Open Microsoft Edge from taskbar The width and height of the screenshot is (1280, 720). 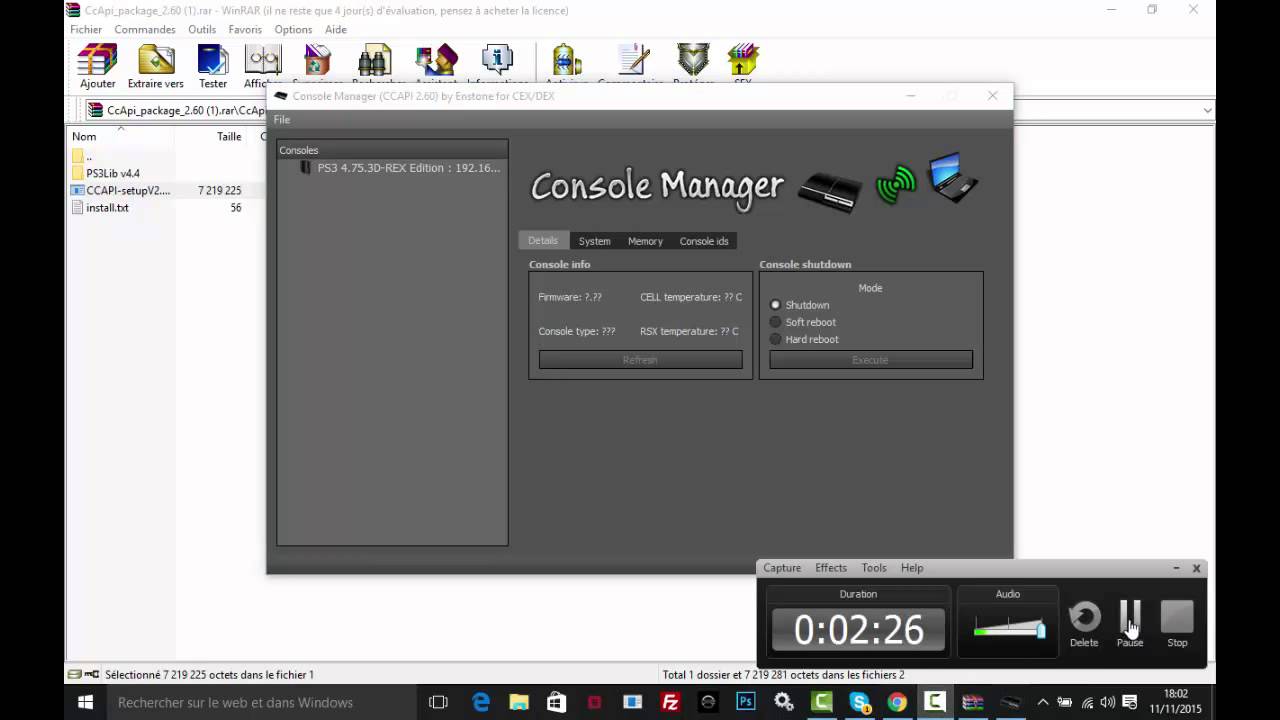[481, 702]
